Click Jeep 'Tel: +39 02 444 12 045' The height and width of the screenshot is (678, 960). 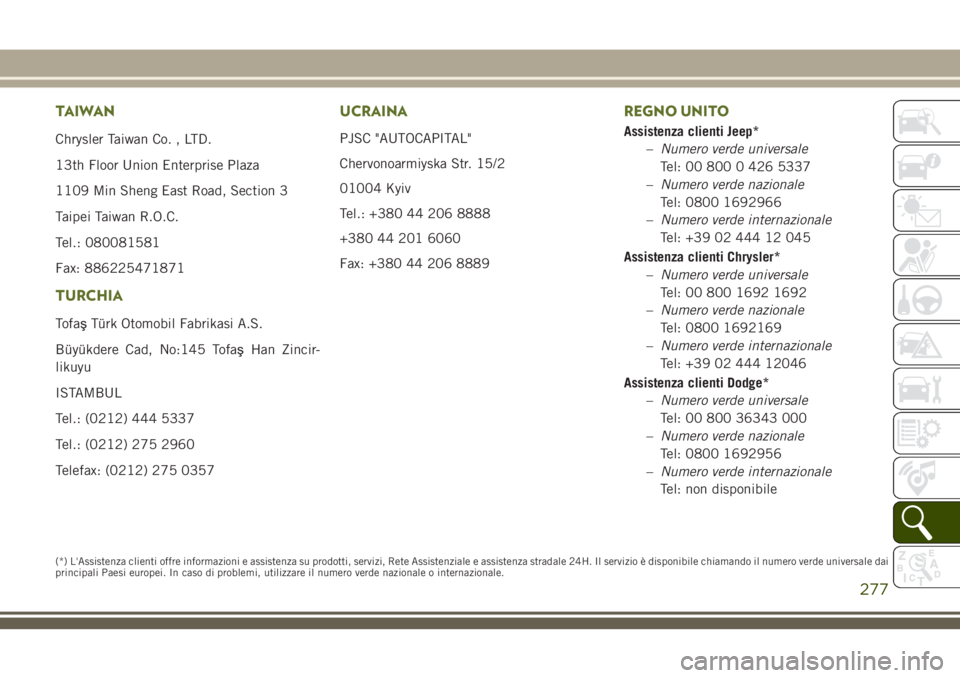click(x=735, y=238)
